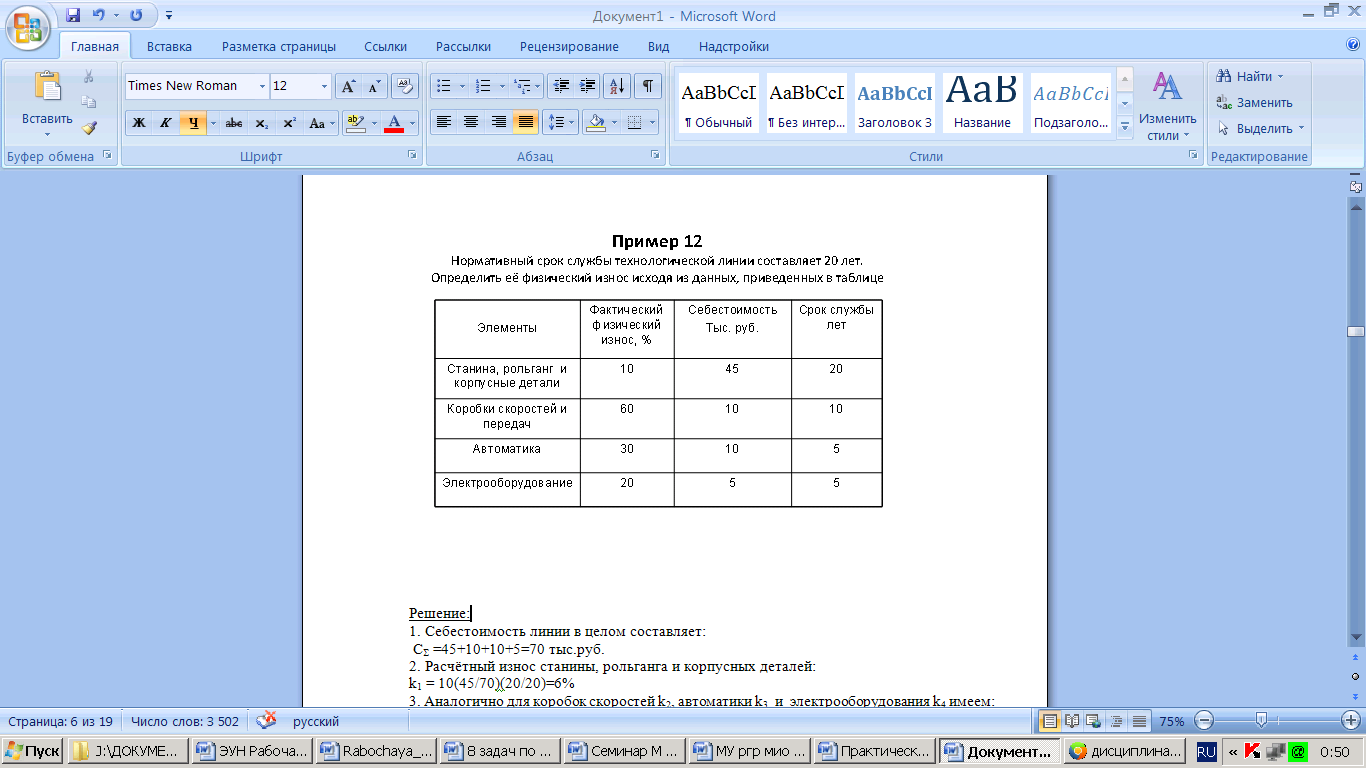The image size is (1366, 768).
Task: Open Рецензирование tab
Action: (x=569, y=47)
